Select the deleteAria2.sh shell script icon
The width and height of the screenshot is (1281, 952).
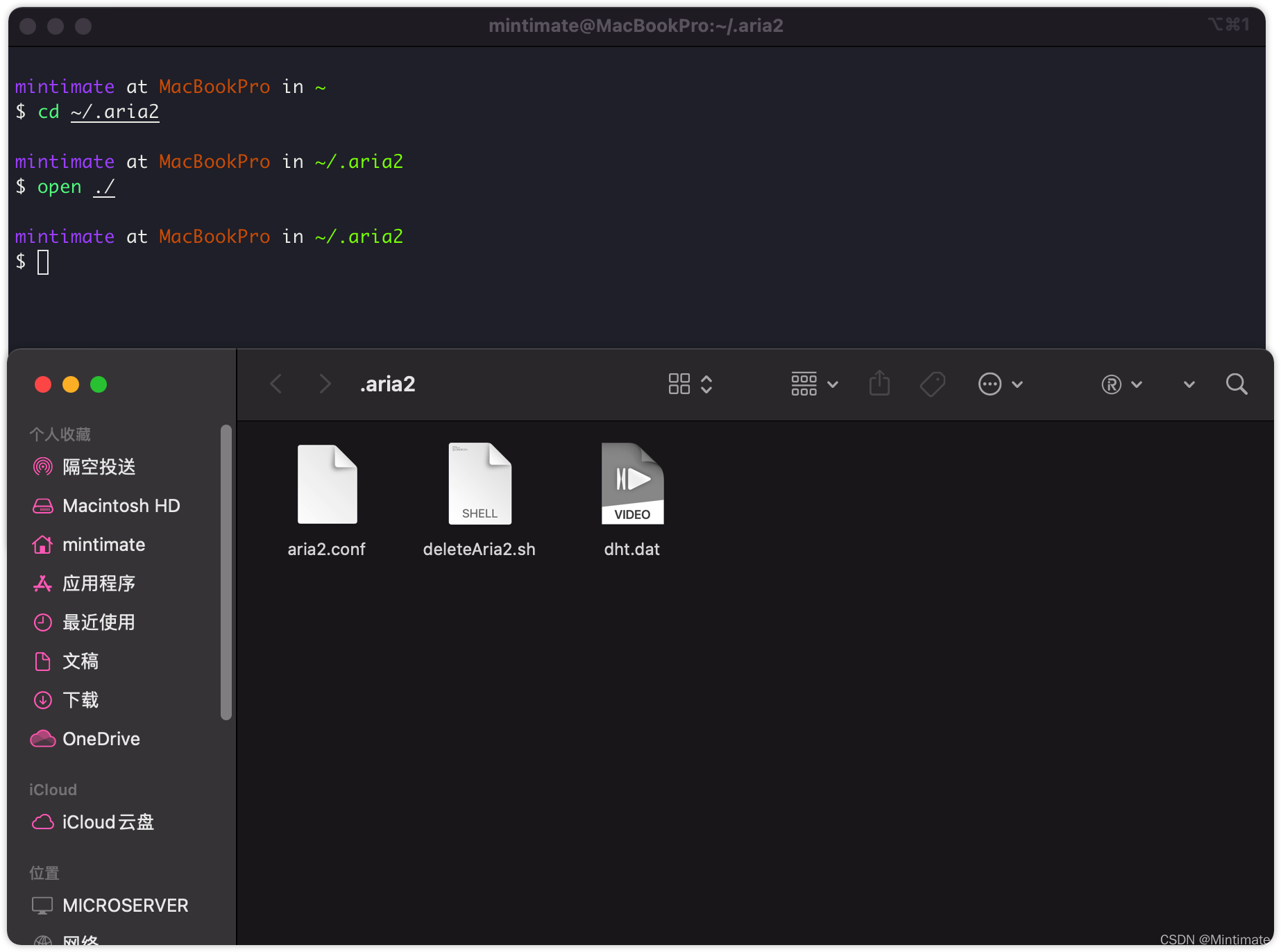pos(480,484)
